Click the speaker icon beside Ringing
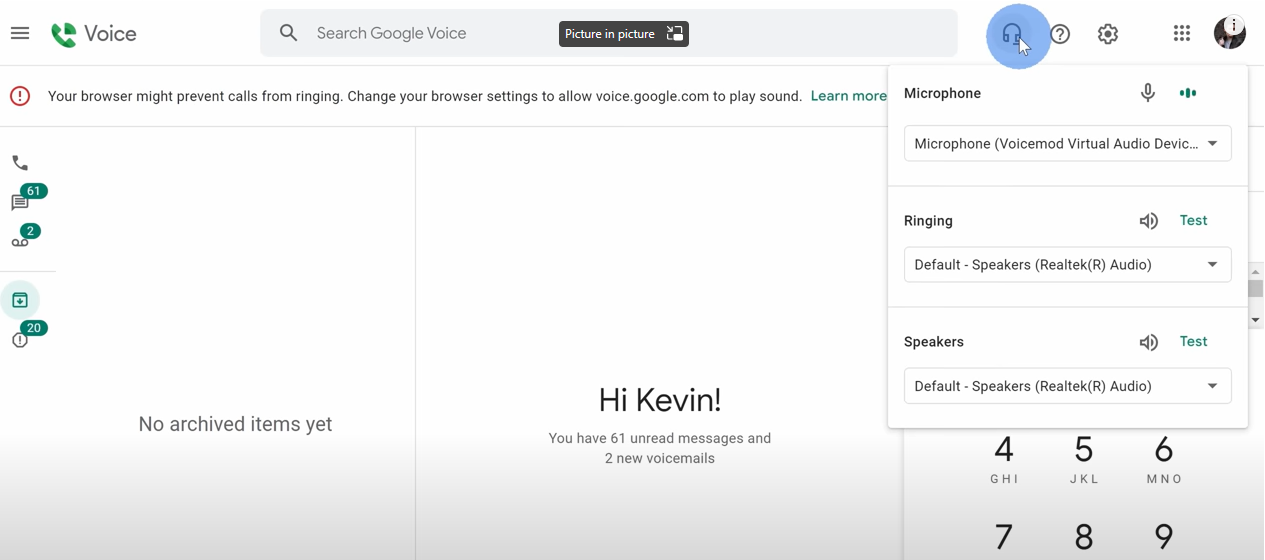Viewport: 1265px width, 560px height. [x=1148, y=221]
